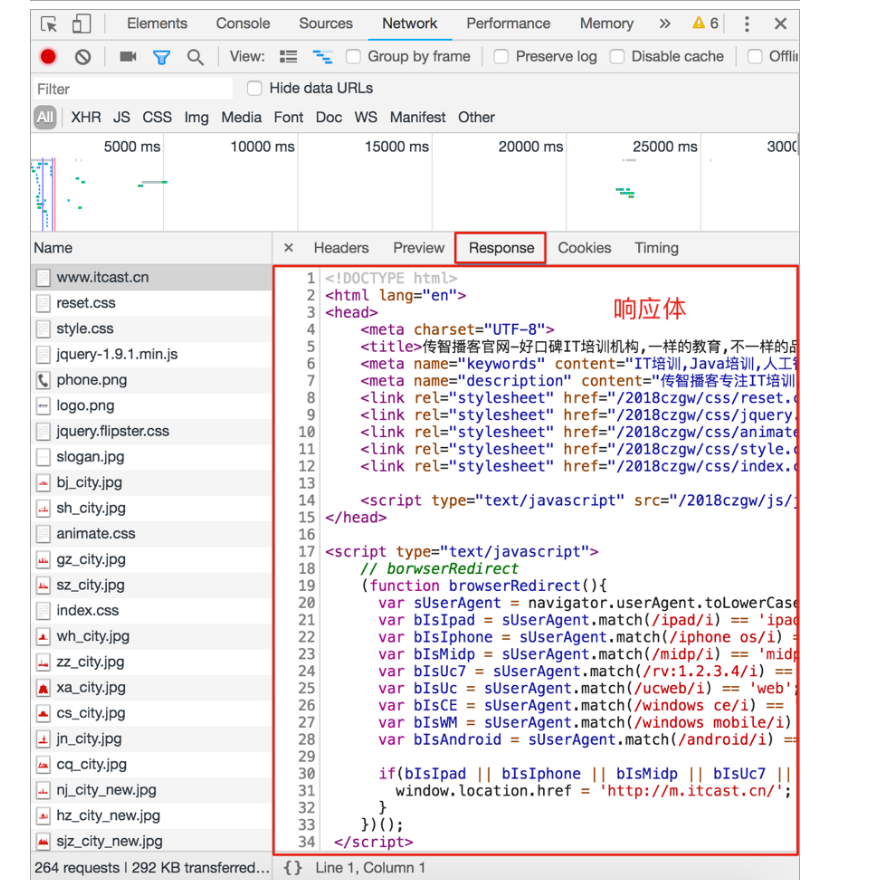This screenshot has width=871, height=880.
Task: Filter requests by Manifest
Action: point(418,117)
